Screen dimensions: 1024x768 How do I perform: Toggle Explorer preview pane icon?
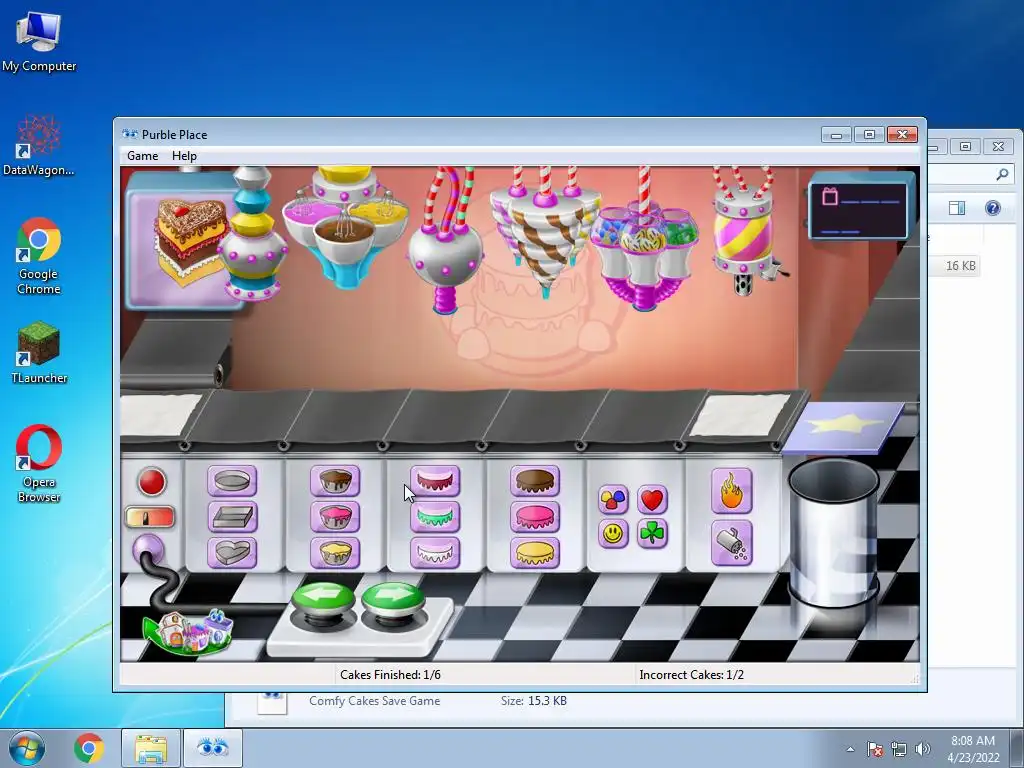click(x=957, y=208)
